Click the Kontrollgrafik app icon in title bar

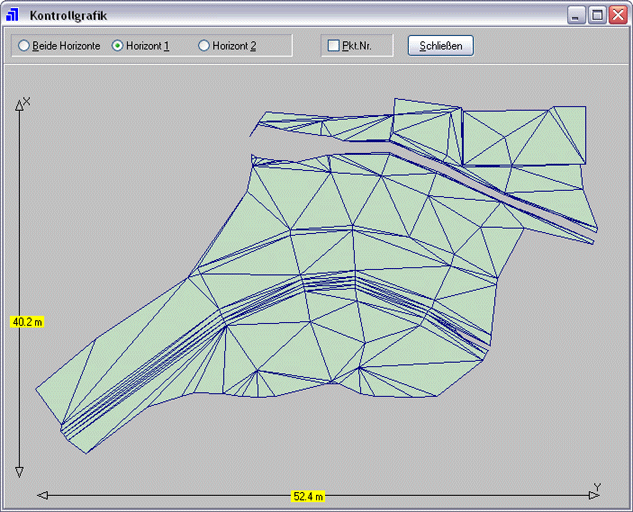13,15
